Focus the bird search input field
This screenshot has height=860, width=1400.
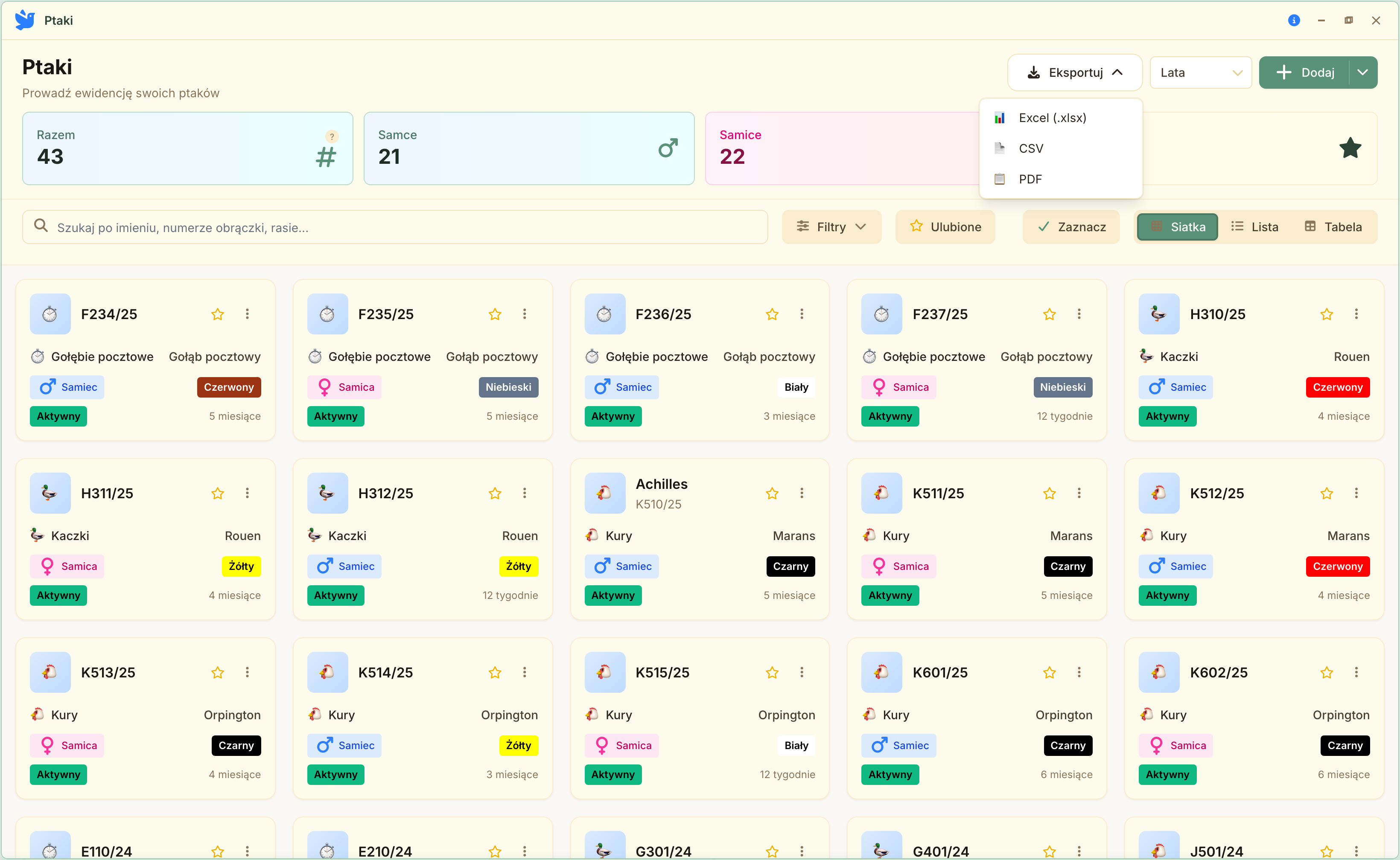[x=395, y=227]
